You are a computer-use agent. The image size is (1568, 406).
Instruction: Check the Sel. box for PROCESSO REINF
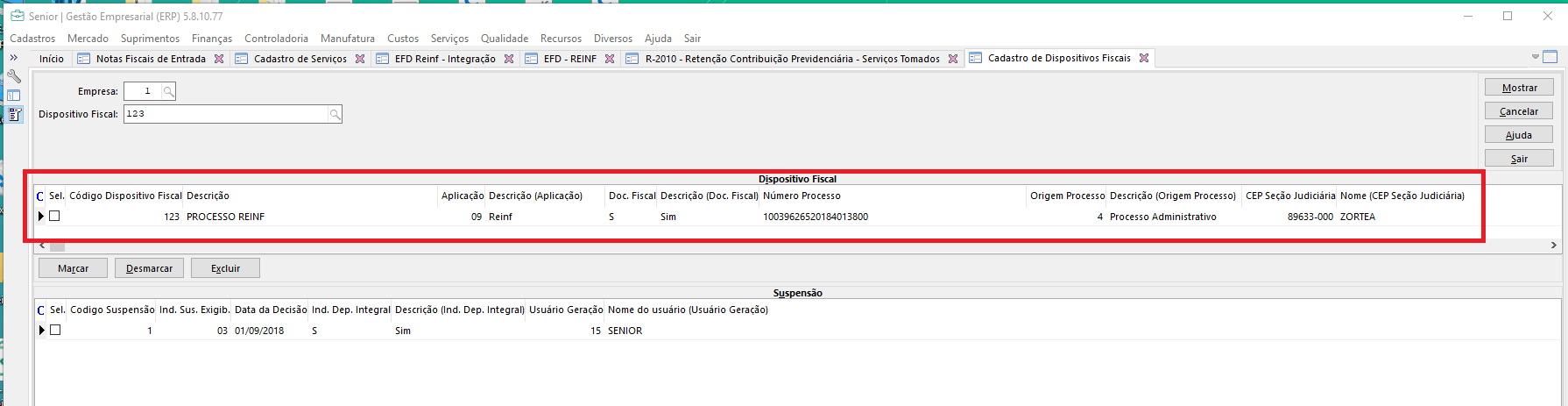54,216
